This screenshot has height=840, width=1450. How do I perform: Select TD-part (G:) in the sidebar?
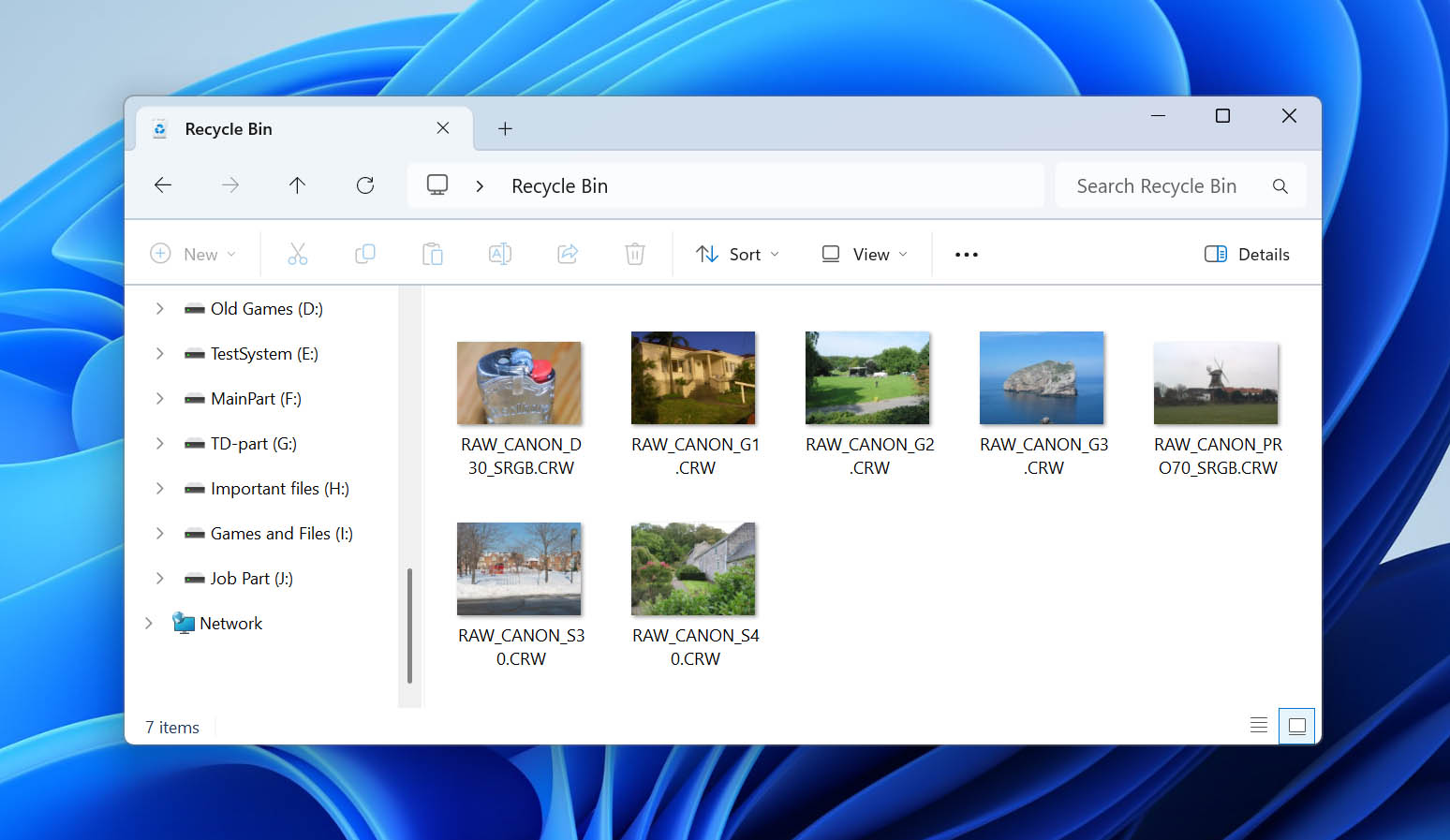coord(253,443)
